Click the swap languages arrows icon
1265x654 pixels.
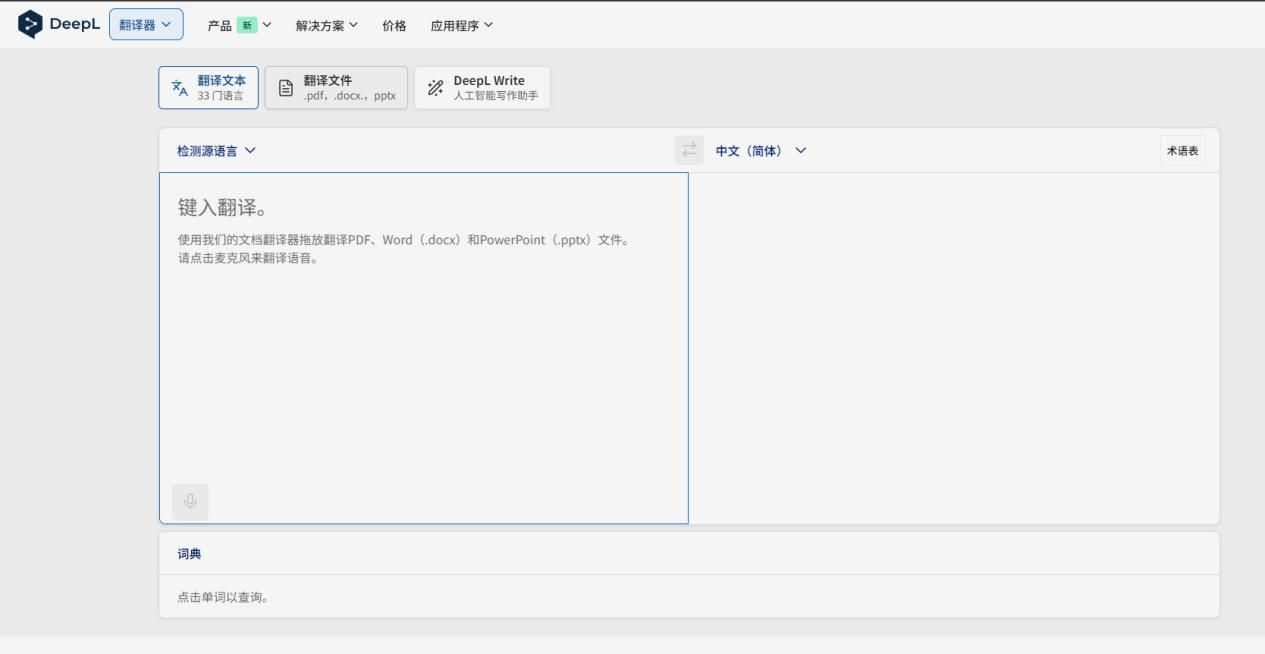(x=689, y=150)
